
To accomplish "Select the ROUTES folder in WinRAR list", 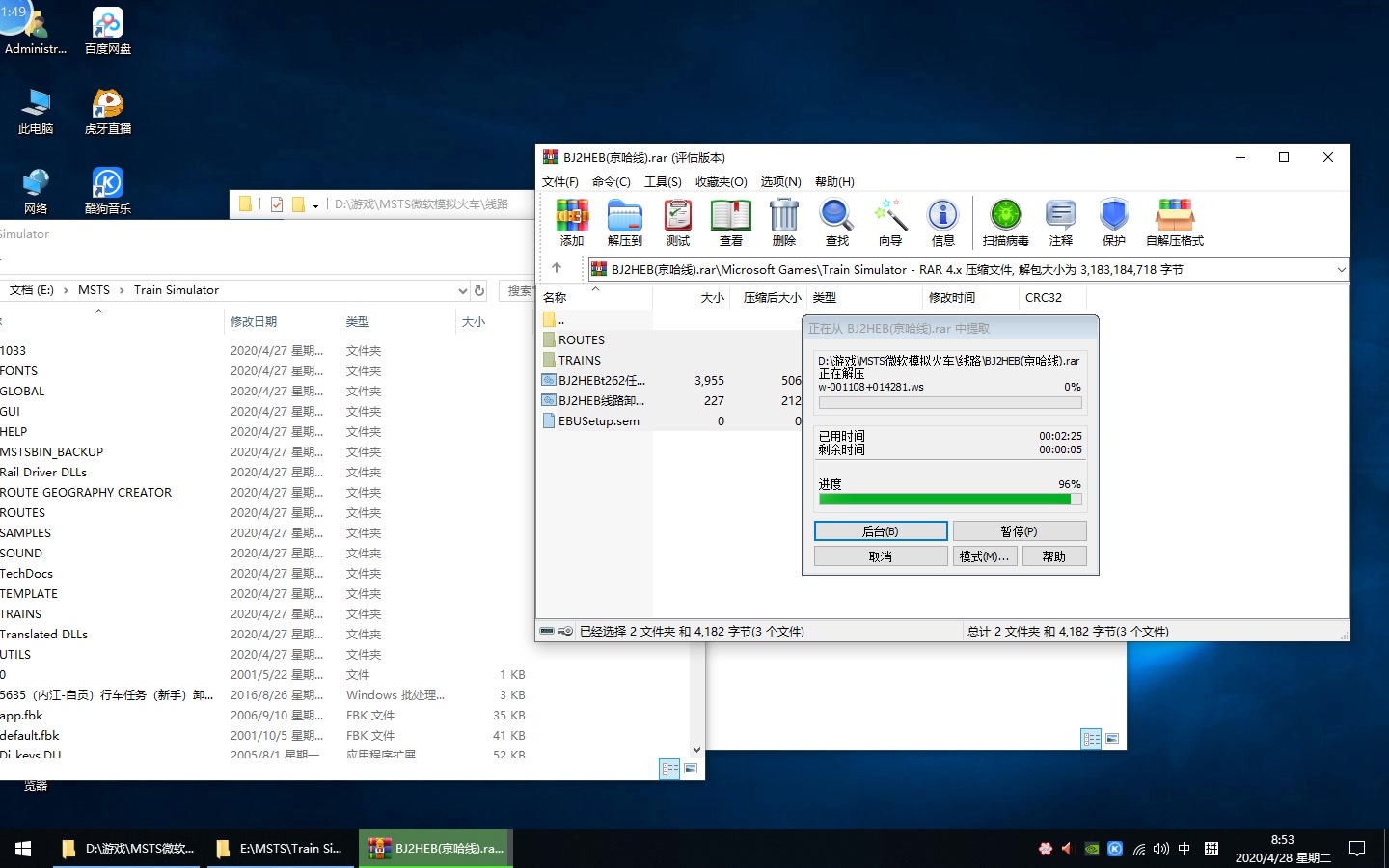I will [582, 340].
